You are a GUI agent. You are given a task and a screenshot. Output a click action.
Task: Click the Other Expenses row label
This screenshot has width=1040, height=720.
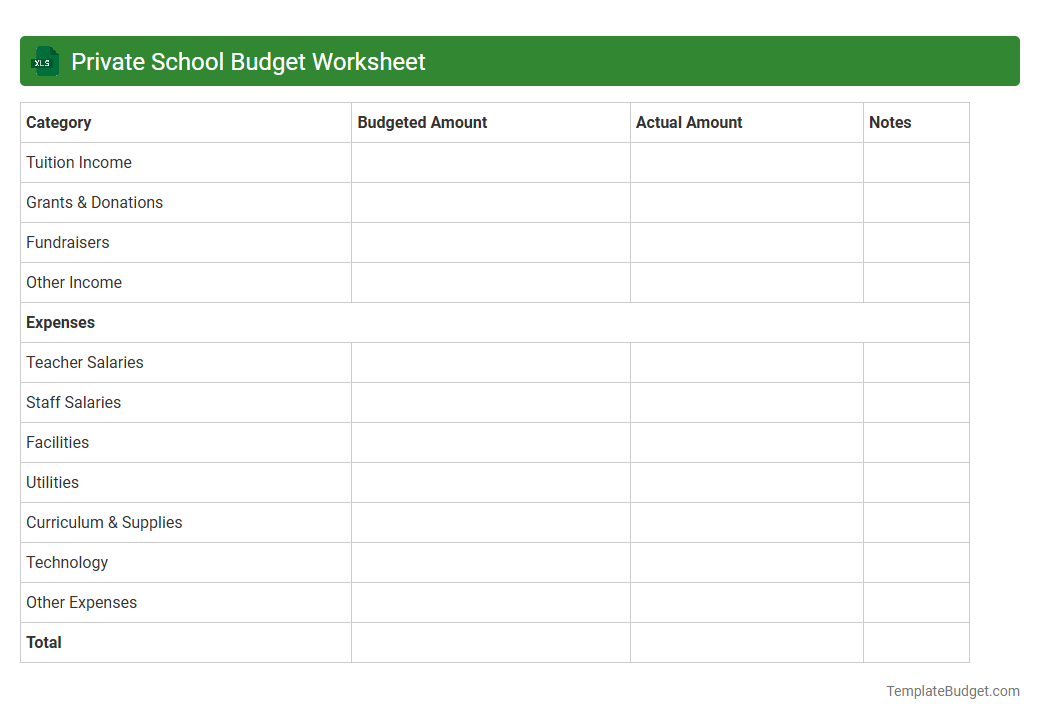[81, 602]
